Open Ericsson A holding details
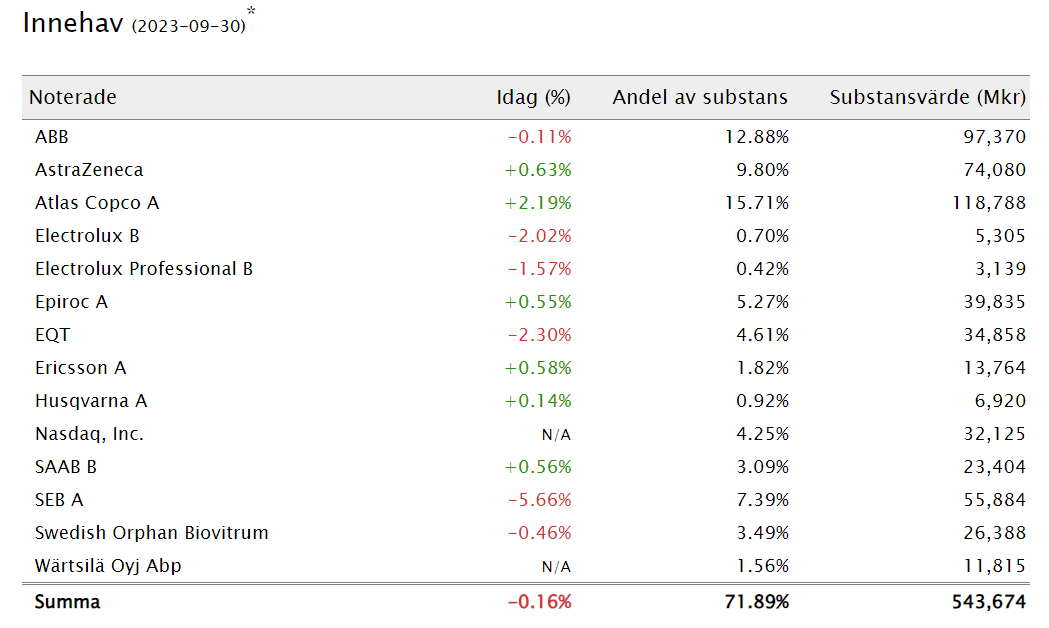Image resolution: width=1049 pixels, height=628 pixels. coord(80,368)
